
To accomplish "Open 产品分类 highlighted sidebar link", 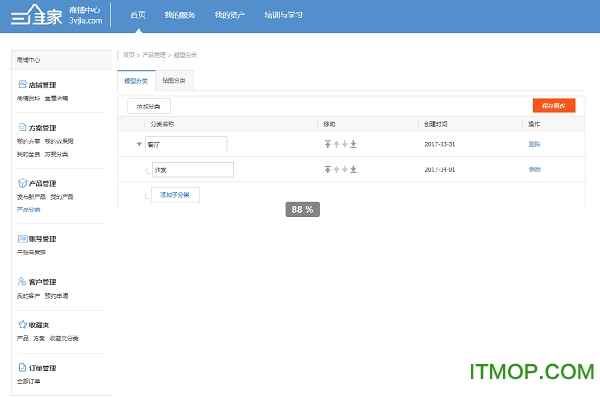I will point(28,209).
